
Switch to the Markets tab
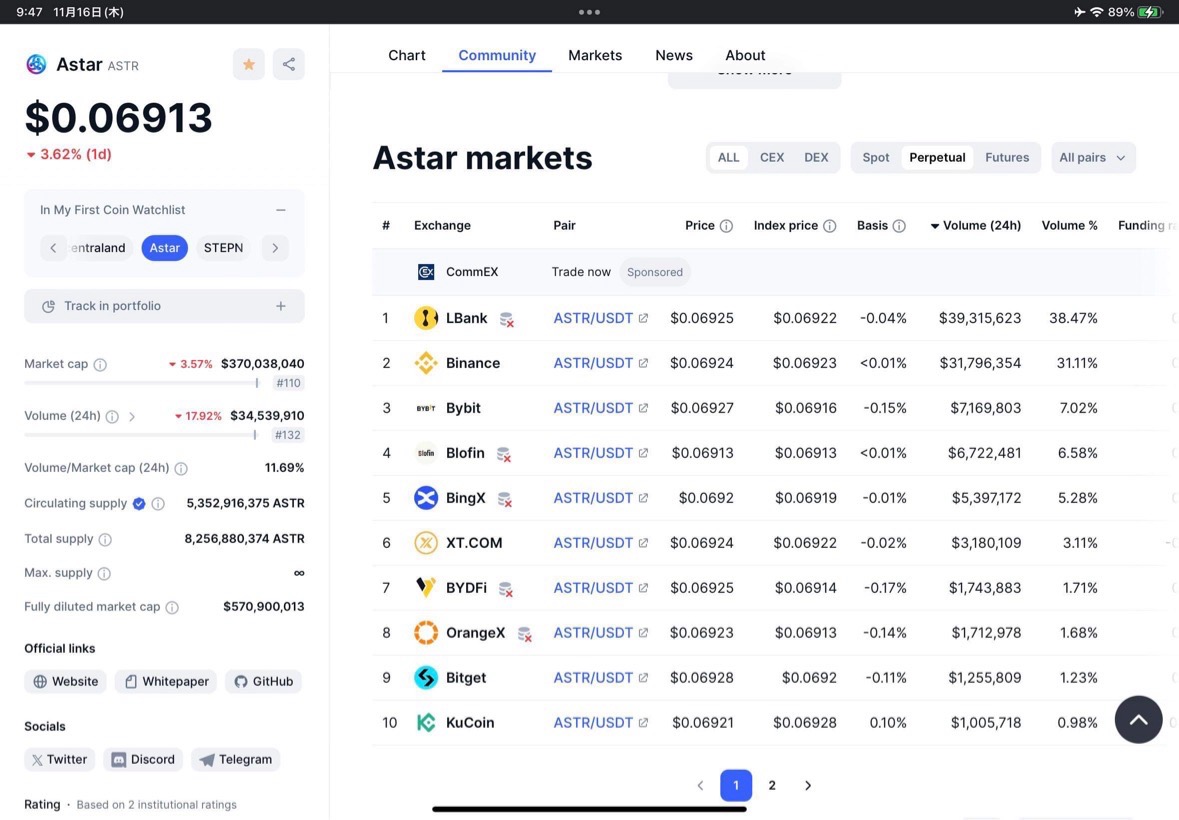[x=595, y=56]
